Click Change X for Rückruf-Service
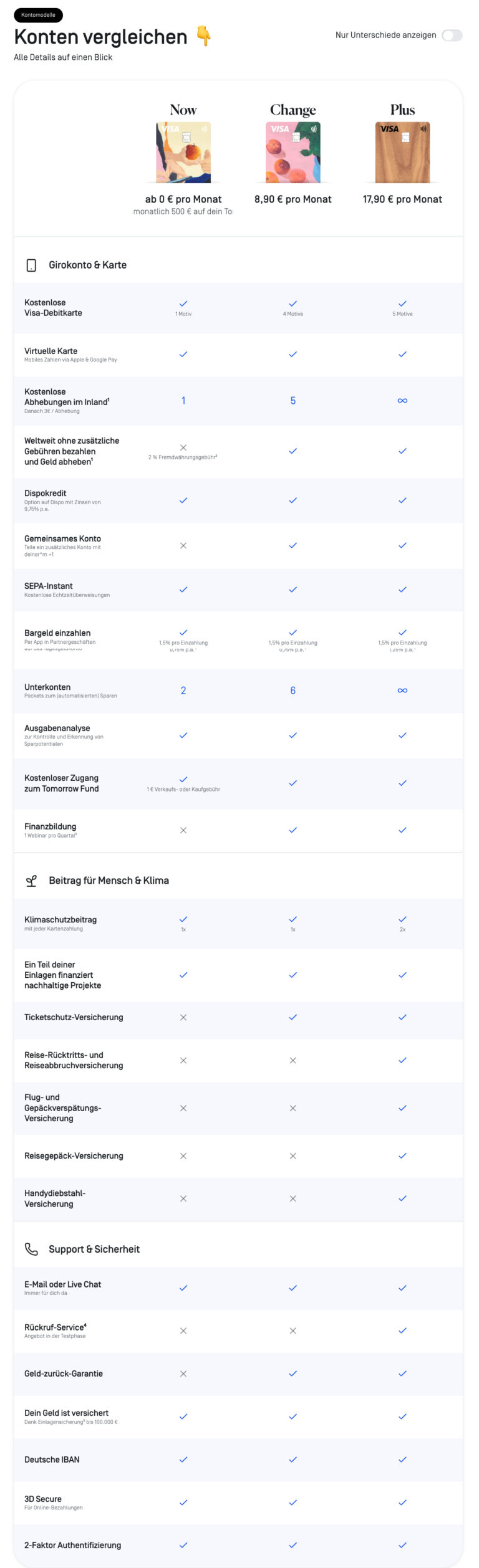Screen dimensions: 479x1568 [x=293, y=1331]
